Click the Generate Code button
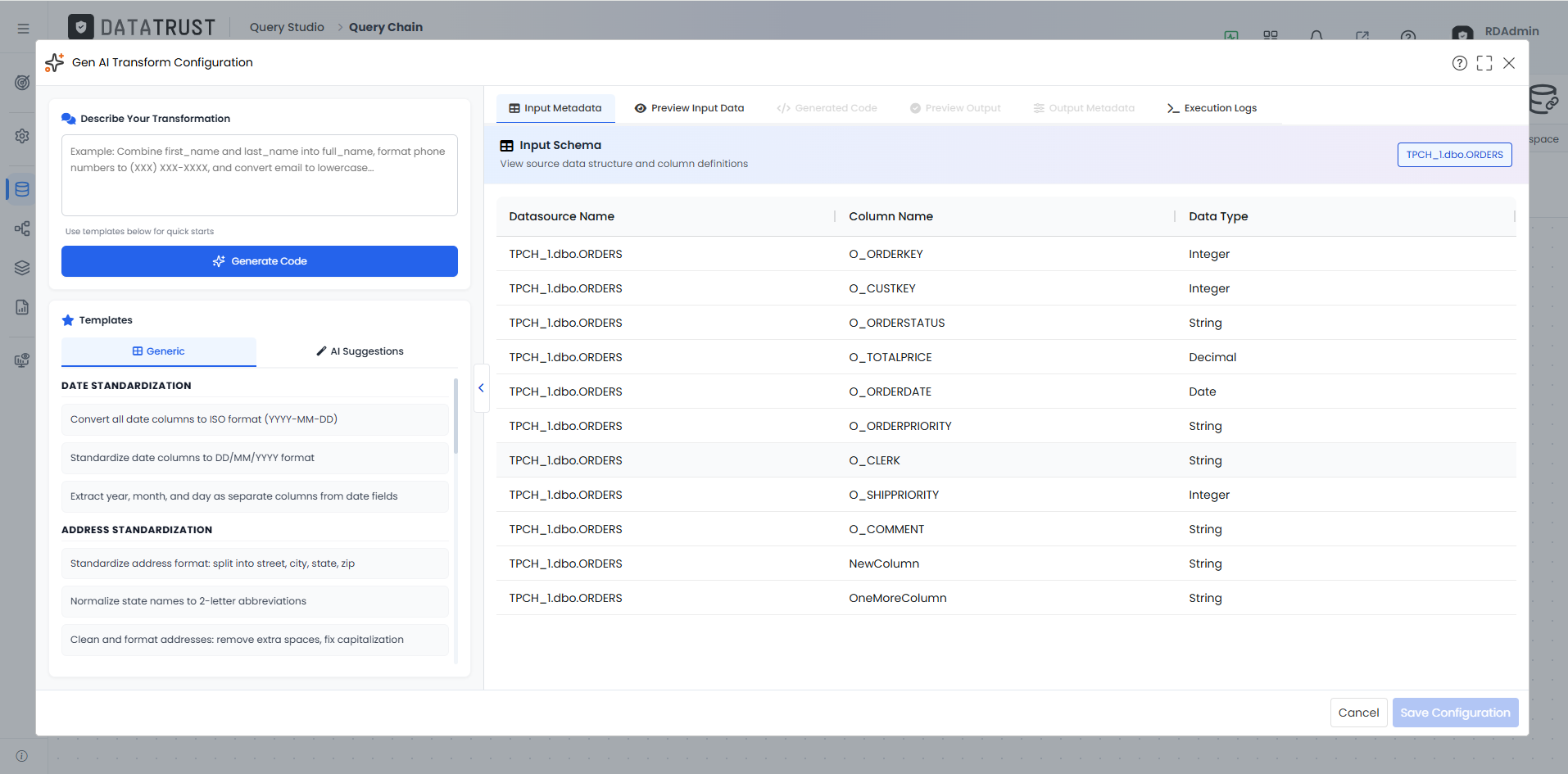1568x774 pixels. pyautogui.click(x=260, y=261)
